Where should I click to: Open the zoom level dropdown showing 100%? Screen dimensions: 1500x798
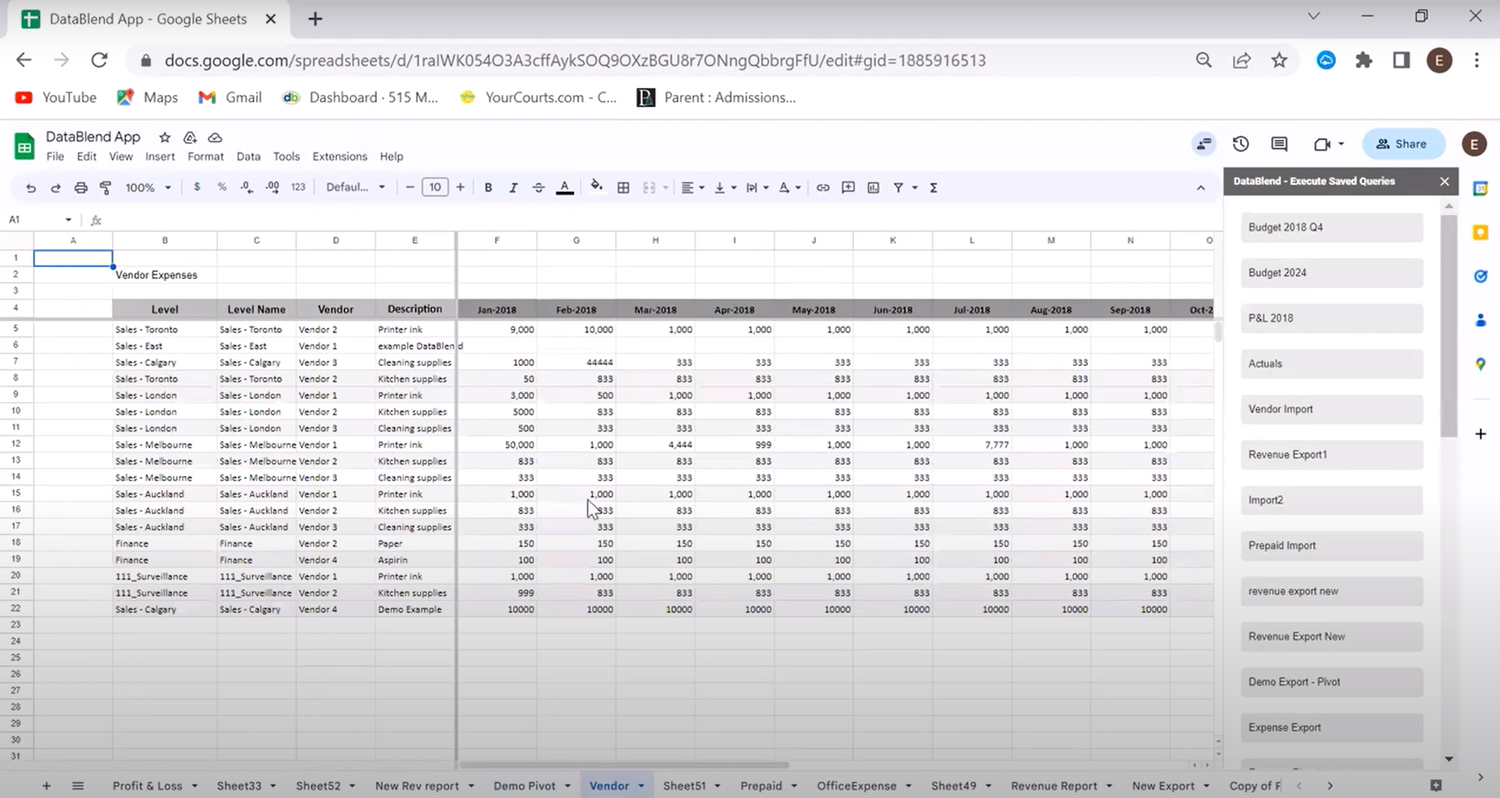pos(146,187)
